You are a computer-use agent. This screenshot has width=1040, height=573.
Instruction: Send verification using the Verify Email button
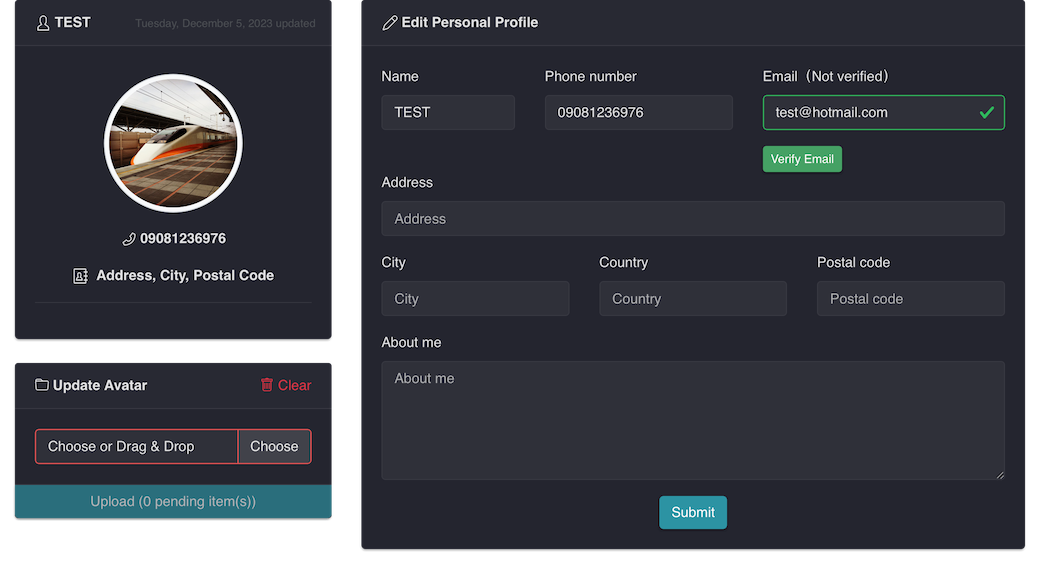pyautogui.click(x=802, y=159)
